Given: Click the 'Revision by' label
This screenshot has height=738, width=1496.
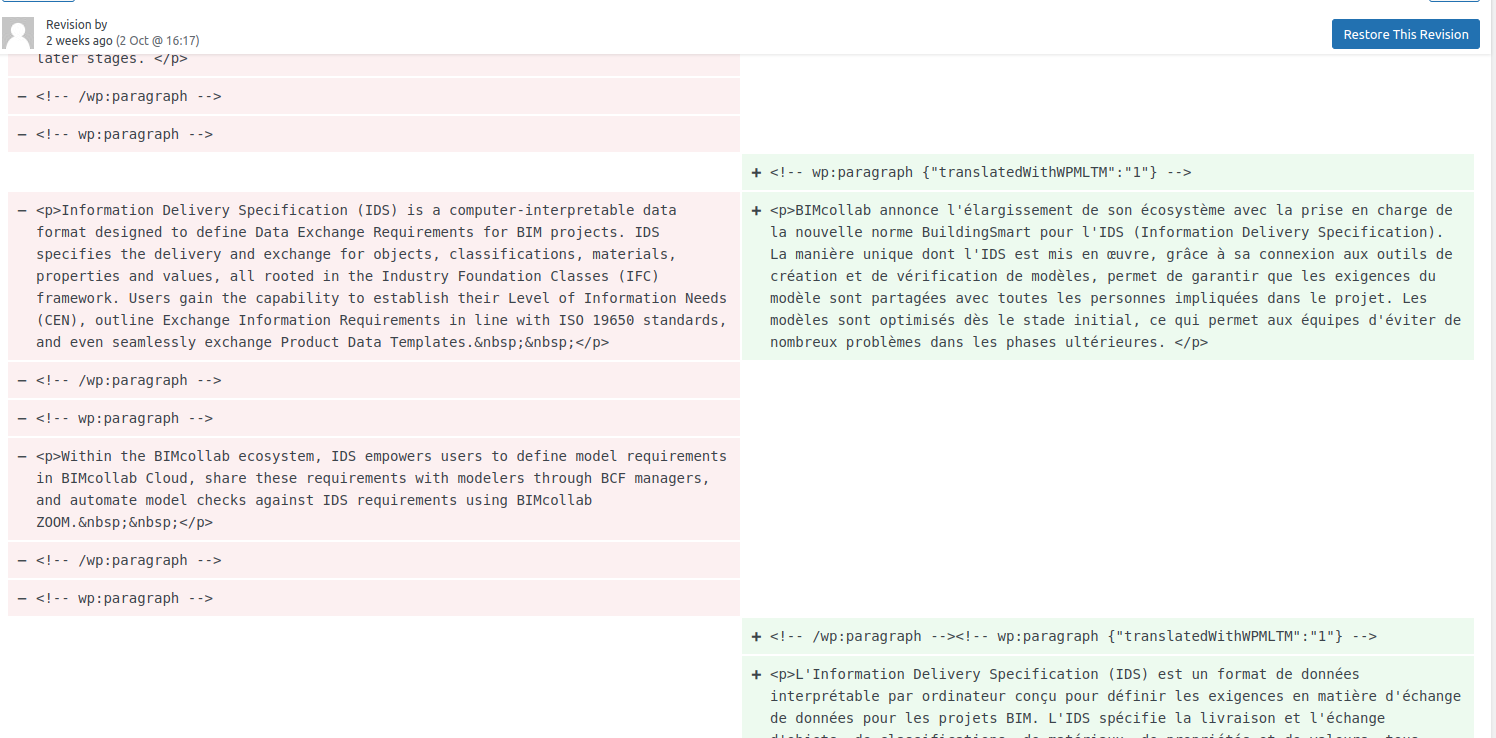Looking at the screenshot, I should [x=77, y=24].
